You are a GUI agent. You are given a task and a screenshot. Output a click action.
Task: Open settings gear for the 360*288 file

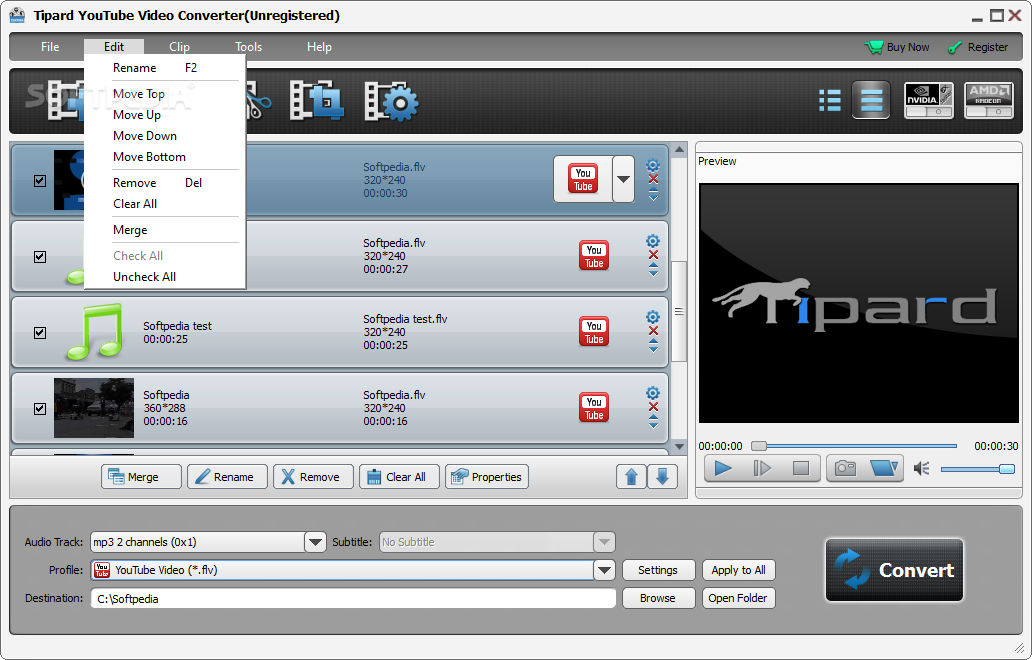(653, 393)
